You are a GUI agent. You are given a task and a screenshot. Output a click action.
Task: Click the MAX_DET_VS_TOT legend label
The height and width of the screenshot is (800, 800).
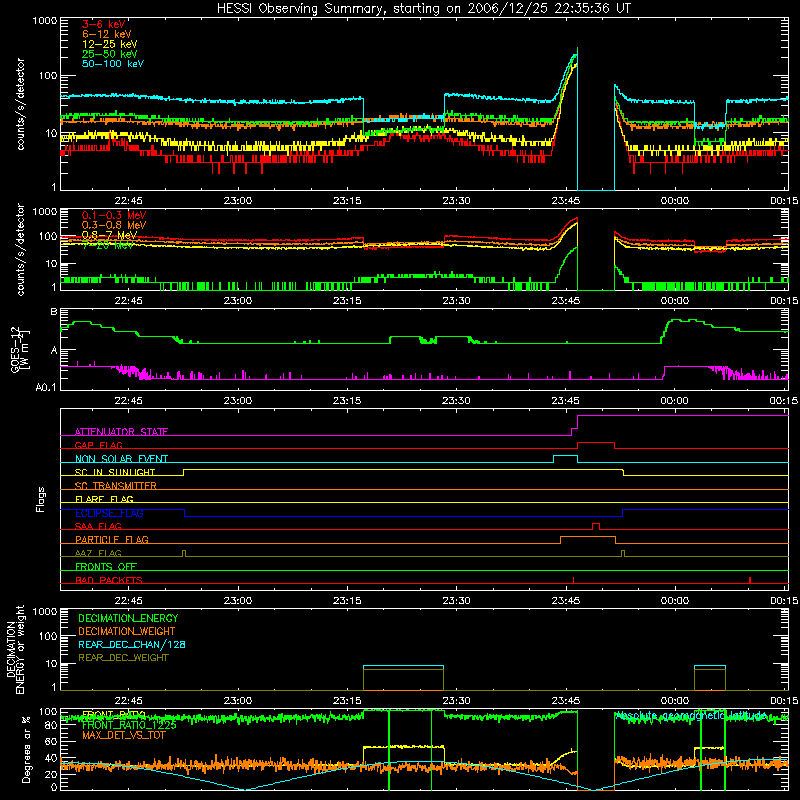(x=123, y=735)
